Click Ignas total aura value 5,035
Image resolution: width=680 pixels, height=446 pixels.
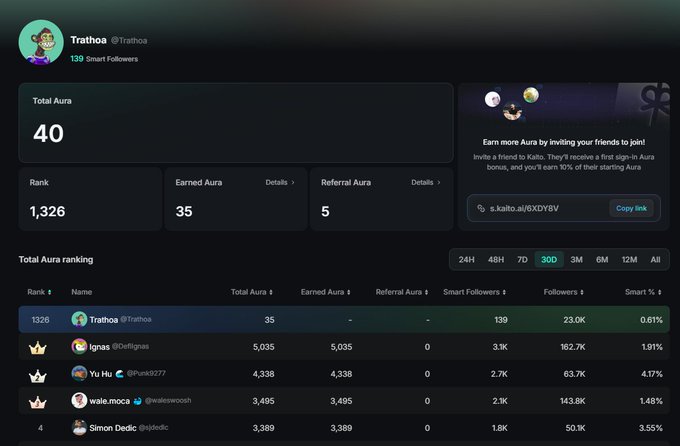(x=264, y=347)
